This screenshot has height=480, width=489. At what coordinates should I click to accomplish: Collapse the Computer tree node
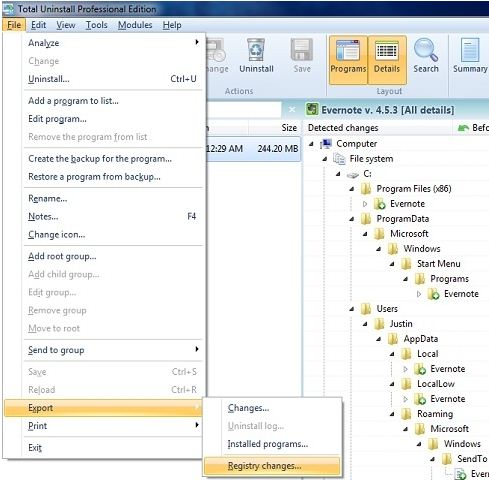(311, 144)
